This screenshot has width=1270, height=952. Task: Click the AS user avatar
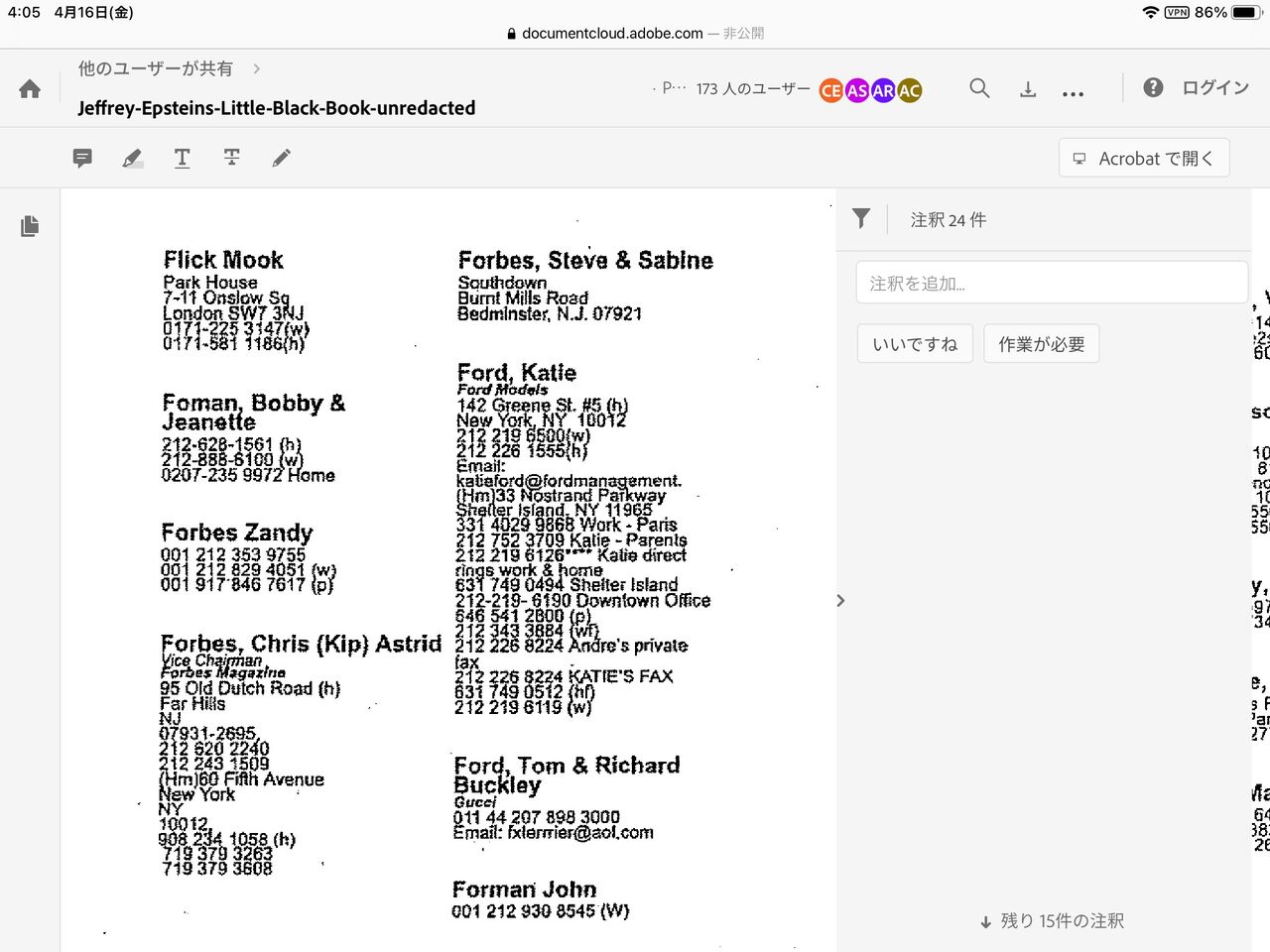coord(857,90)
